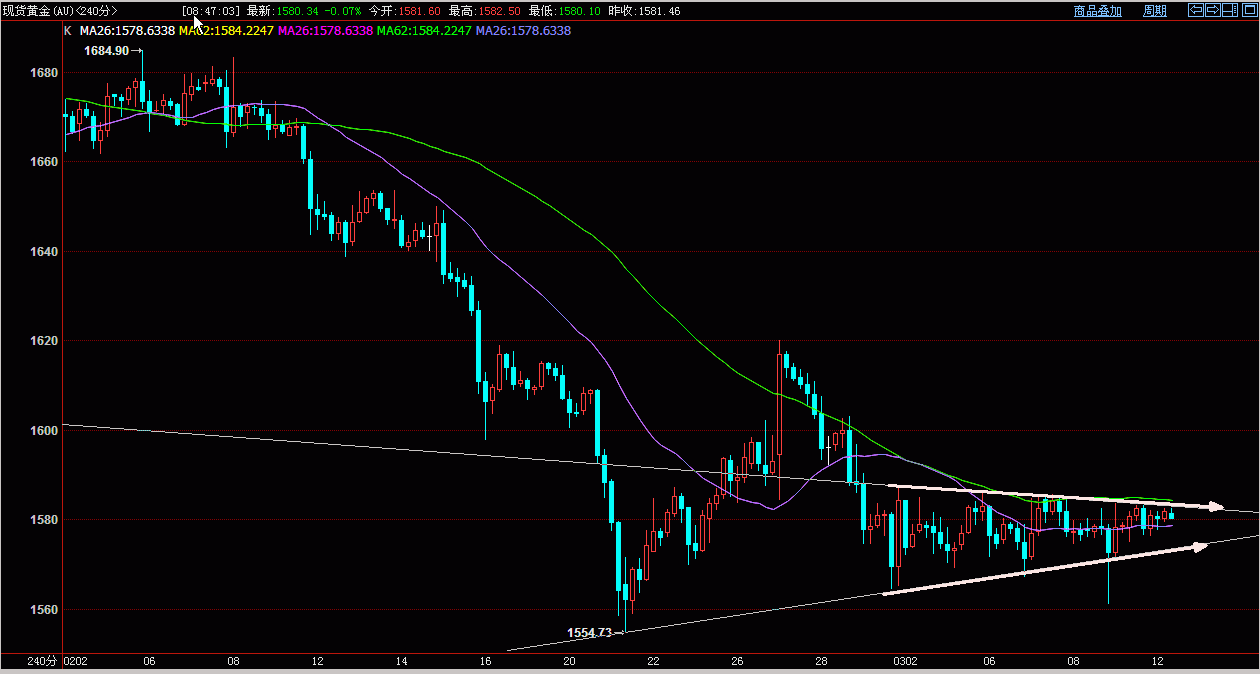Click the forward arrow icon in header
Image resolution: width=1260 pixels, height=674 pixels.
(x=1213, y=10)
